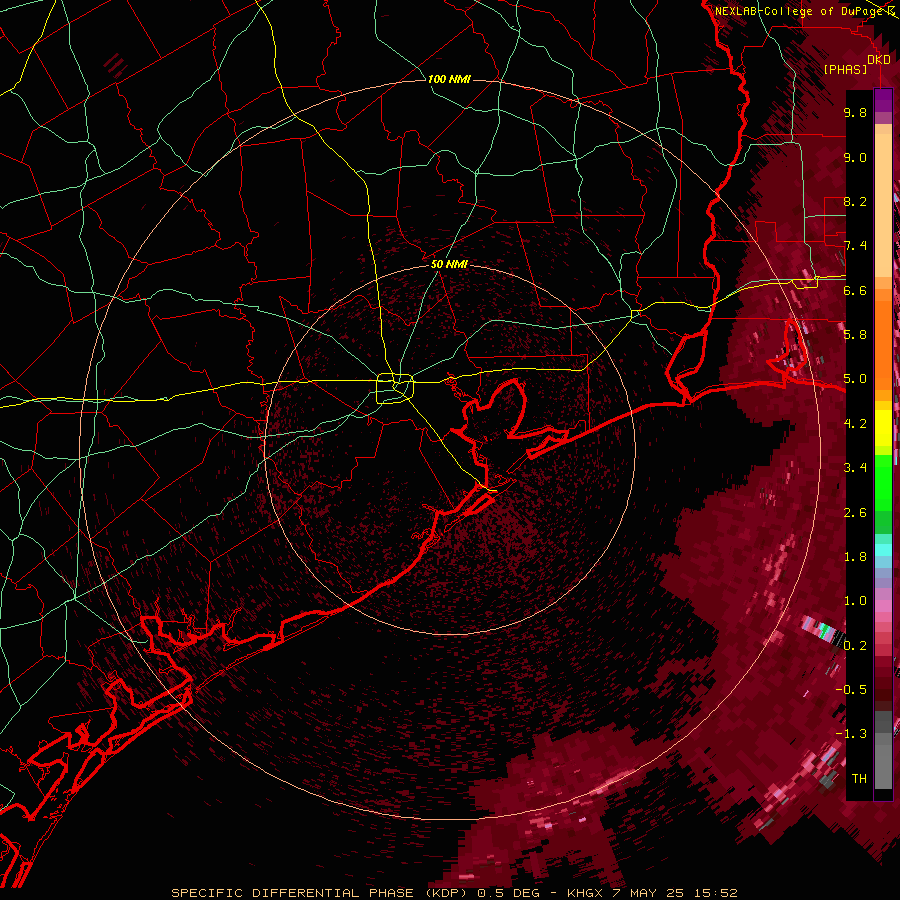This screenshot has height=900, width=900.
Task: Click the "TH" threshold label on the scale
Action: coord(859,779)
